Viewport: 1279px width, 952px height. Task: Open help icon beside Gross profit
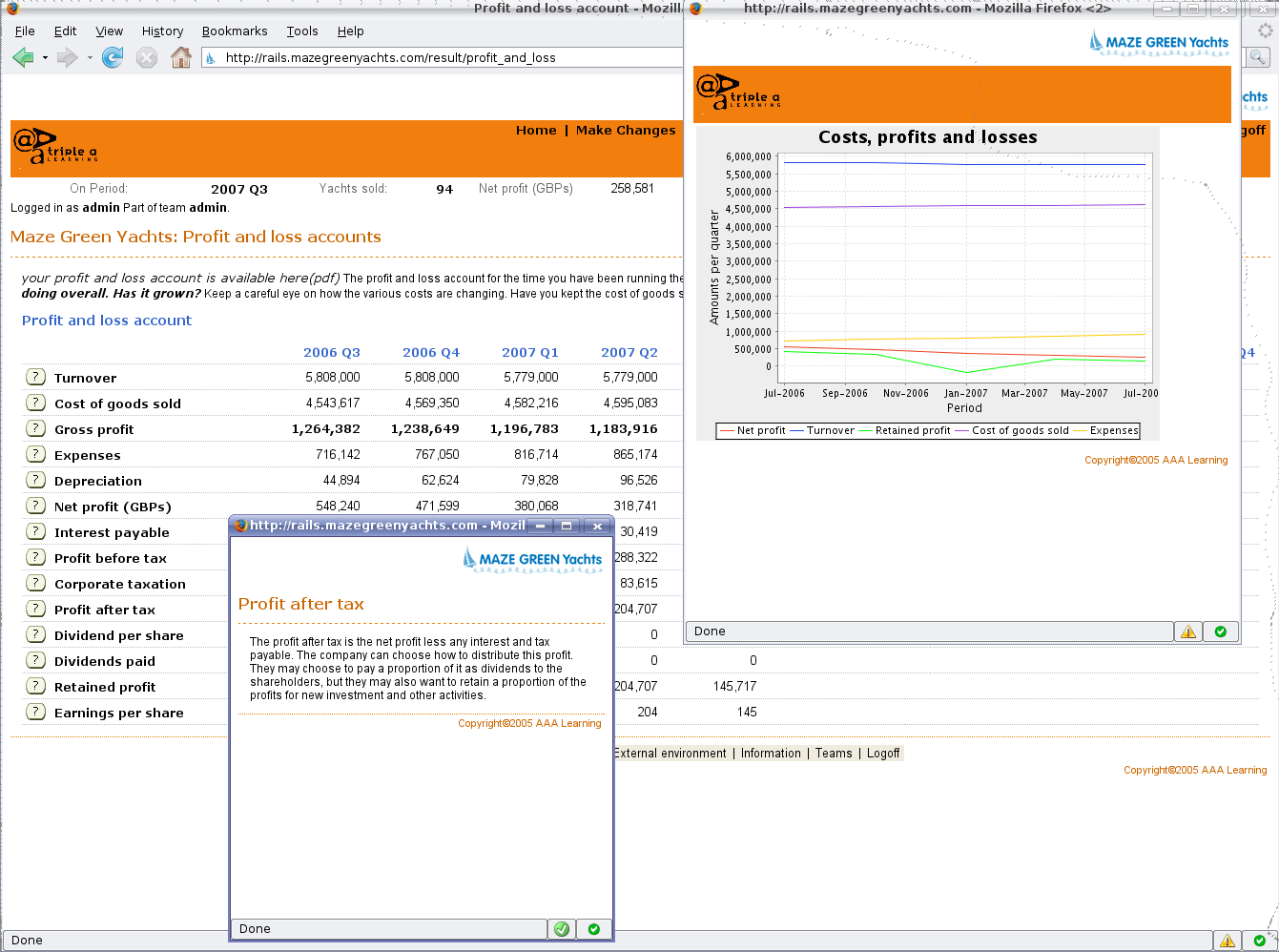pyautogui.click(x=35, y=428)
